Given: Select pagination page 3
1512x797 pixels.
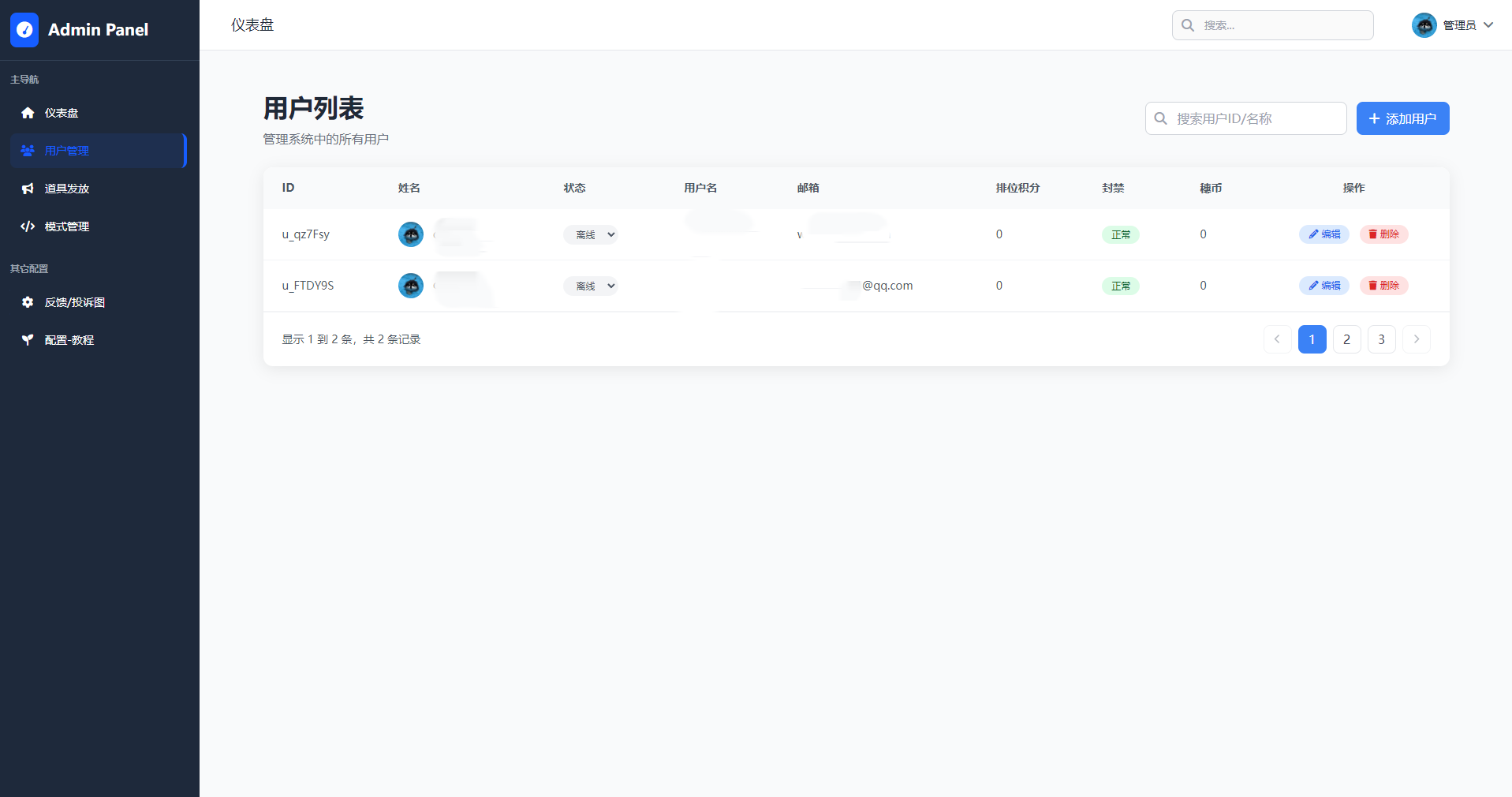Looking at the screenshot, I should click(1381, 339).
